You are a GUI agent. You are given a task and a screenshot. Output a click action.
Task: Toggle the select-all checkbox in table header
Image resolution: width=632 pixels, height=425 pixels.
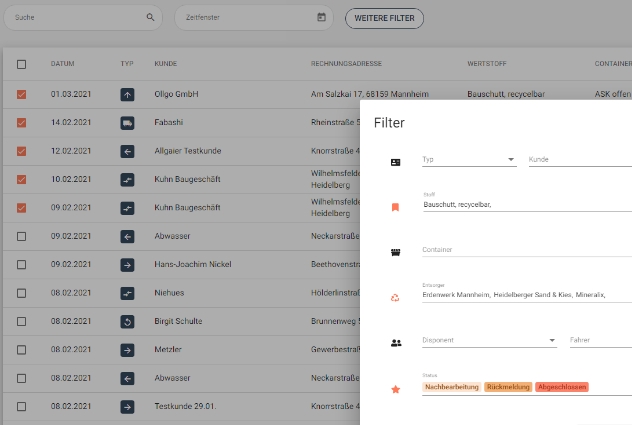coord(22,64)
